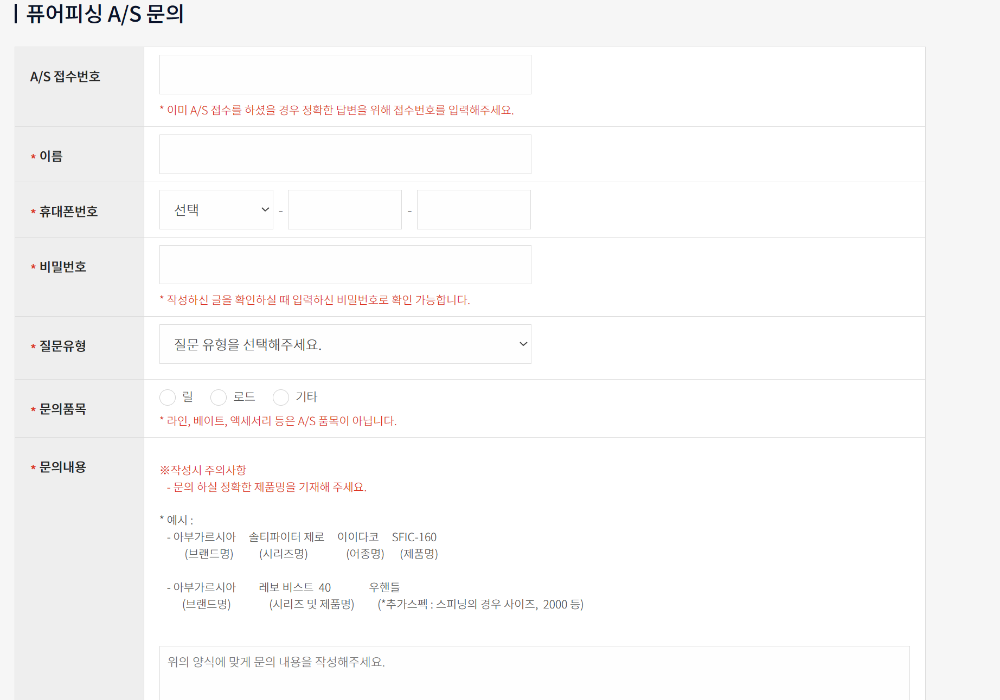Select the 릴 radio button under 문의품목

tap(167, 397)
